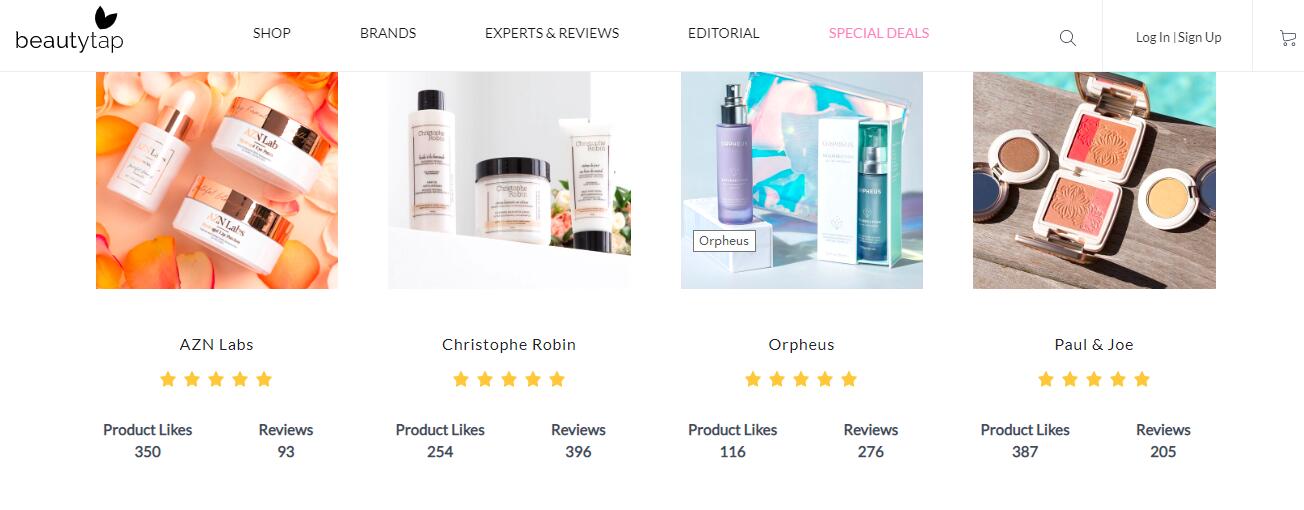Image resolution: width=1304 pixels, height=510 pixels.
Task: Open SPECIAL DEALS page
Action: click(x=879, y=33)
